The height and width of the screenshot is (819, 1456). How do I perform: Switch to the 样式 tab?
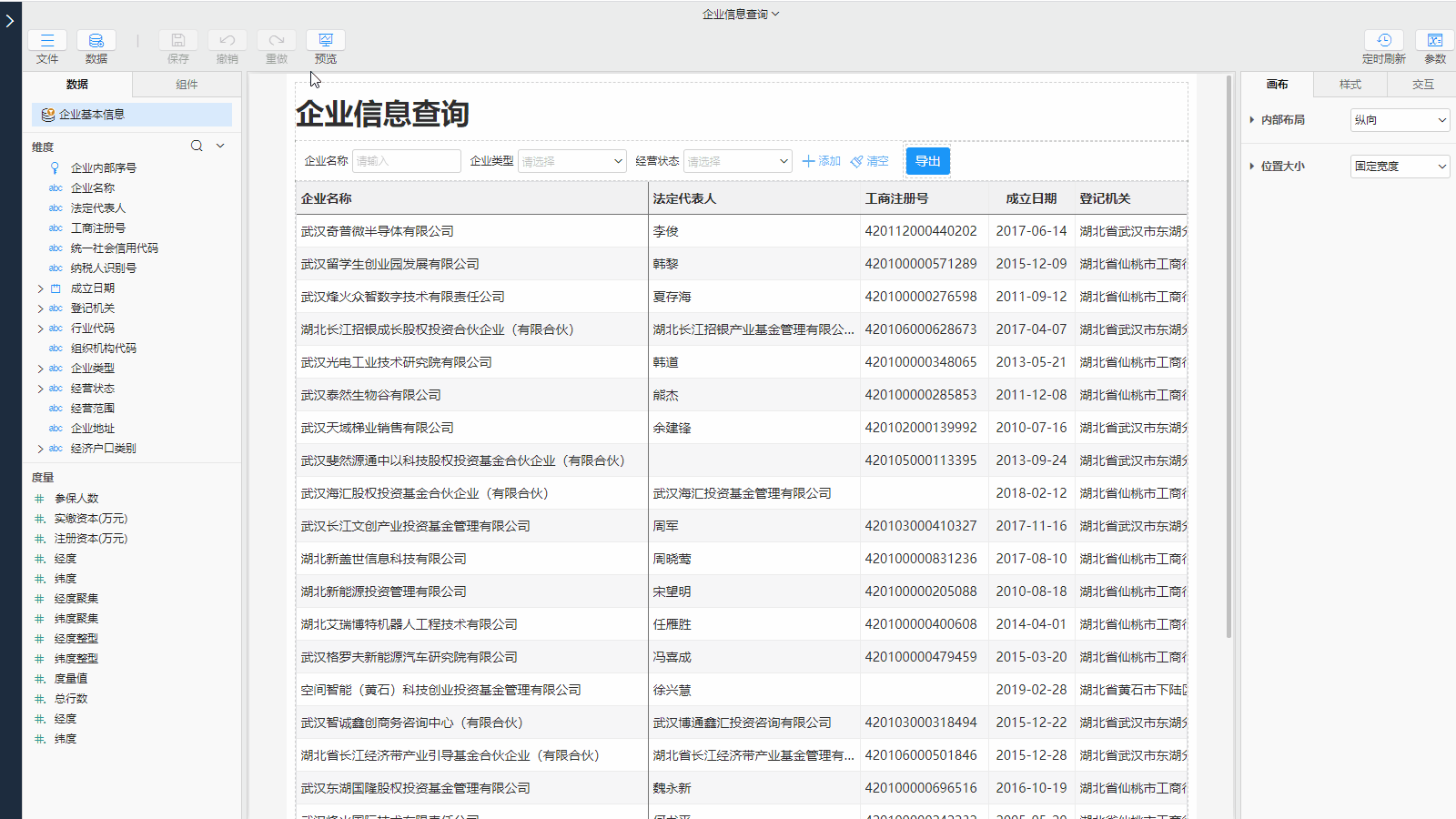coord(1350,85)
